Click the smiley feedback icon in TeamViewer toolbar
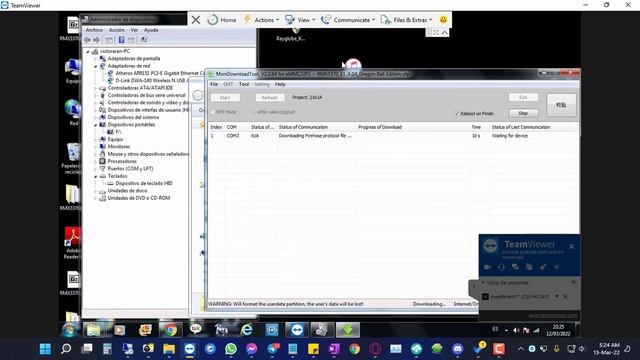The width and height of the screenshot is (640, 360). click(443, 20)
